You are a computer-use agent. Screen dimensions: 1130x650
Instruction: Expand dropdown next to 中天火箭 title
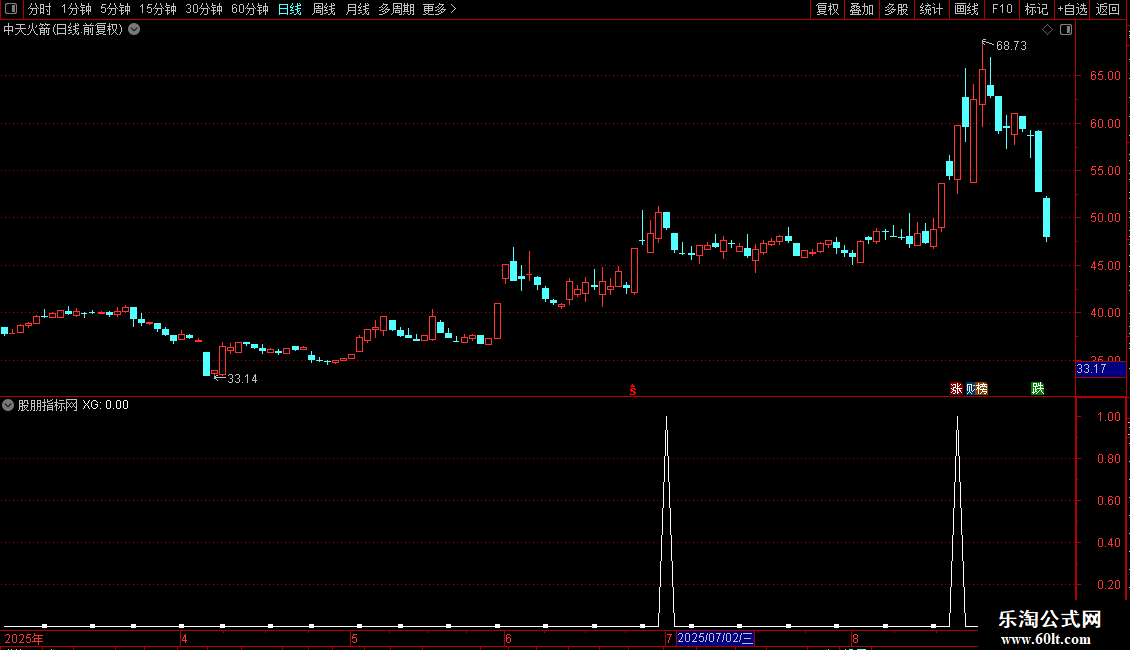[x=134, y=30]
